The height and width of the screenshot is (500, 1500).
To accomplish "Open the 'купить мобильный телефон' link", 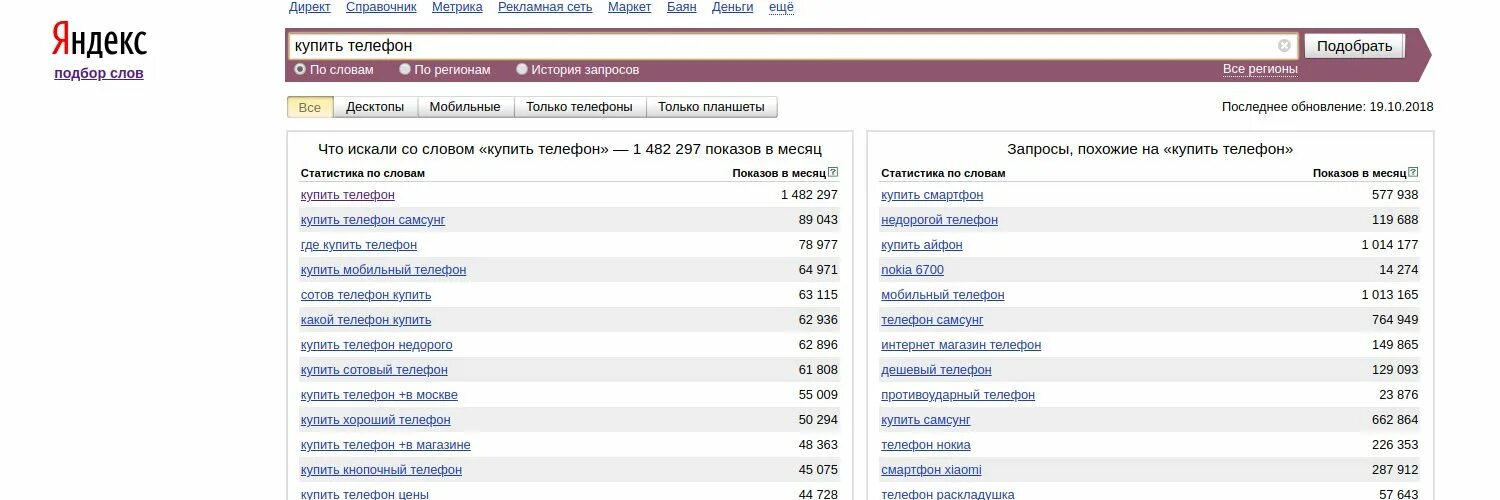I will pyautogui.click(x=383, y=270).
